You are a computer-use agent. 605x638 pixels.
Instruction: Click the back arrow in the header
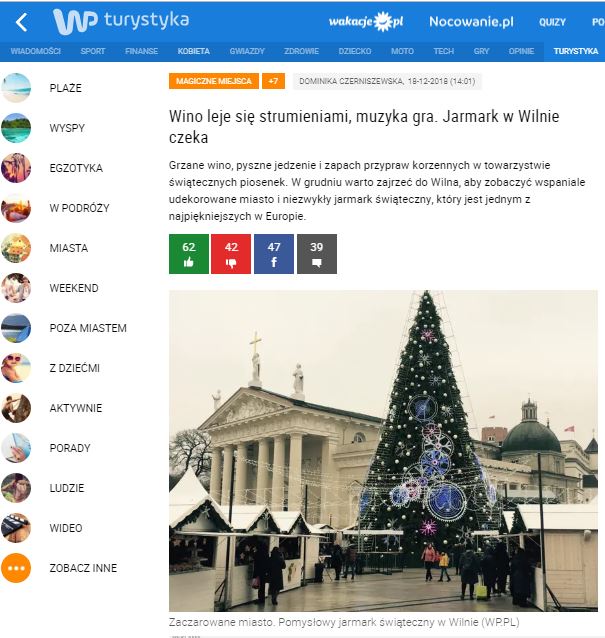pos(22,22)
